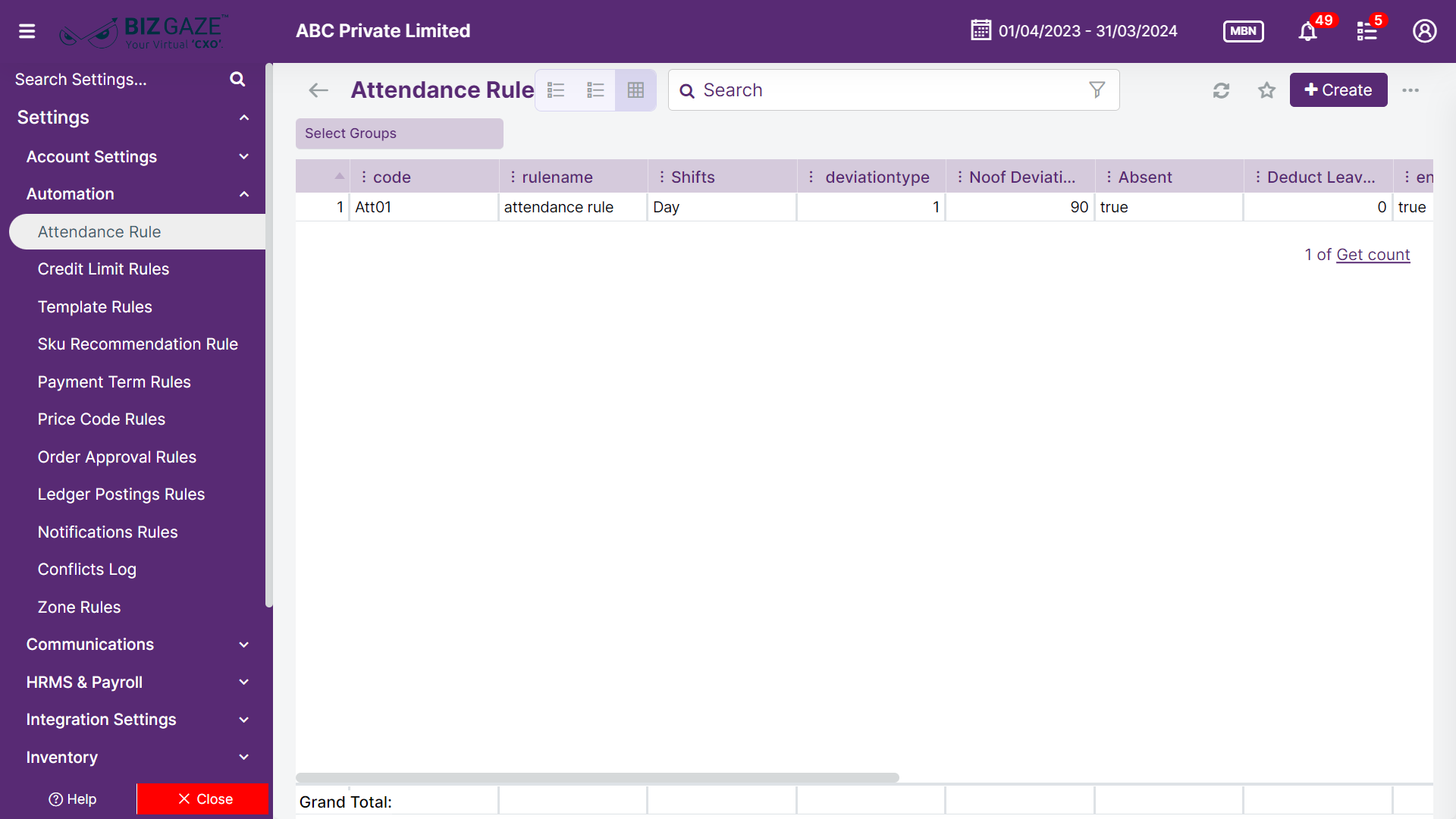This screenshot has width=1456, height=819.
Task: Open Credit Limit Rules
Action: pyautogui.click(x=103, y=269)
